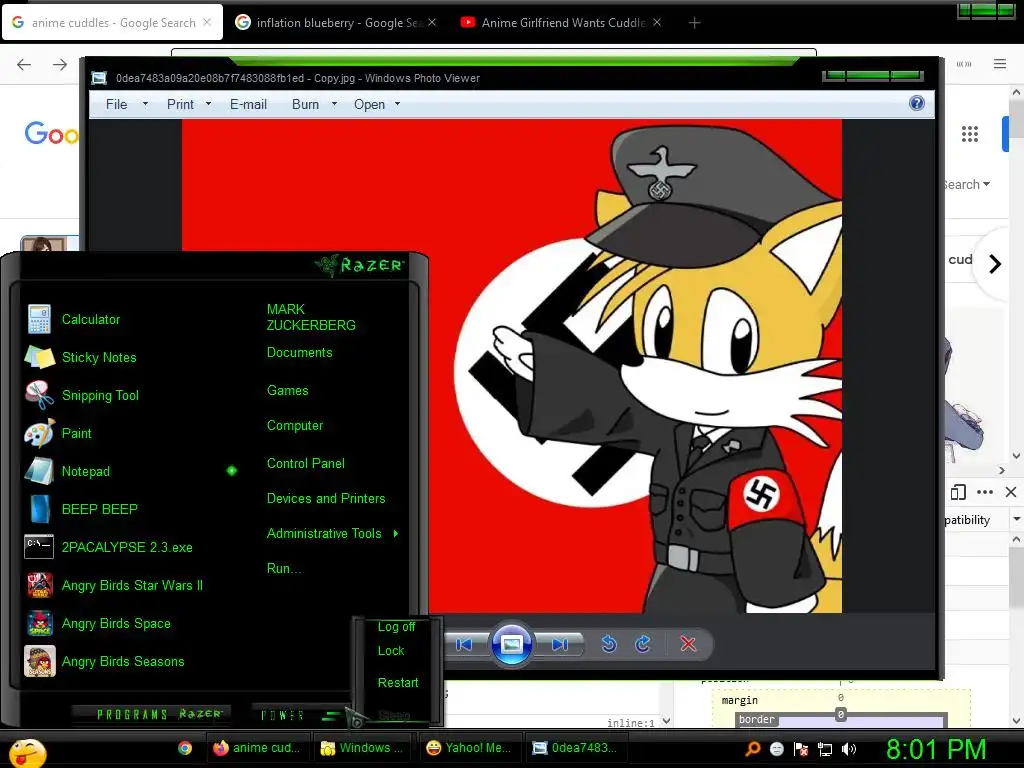The image size is (1024, 768).
Task: Open Calculator from the start menu
Action: pos(91,319)
